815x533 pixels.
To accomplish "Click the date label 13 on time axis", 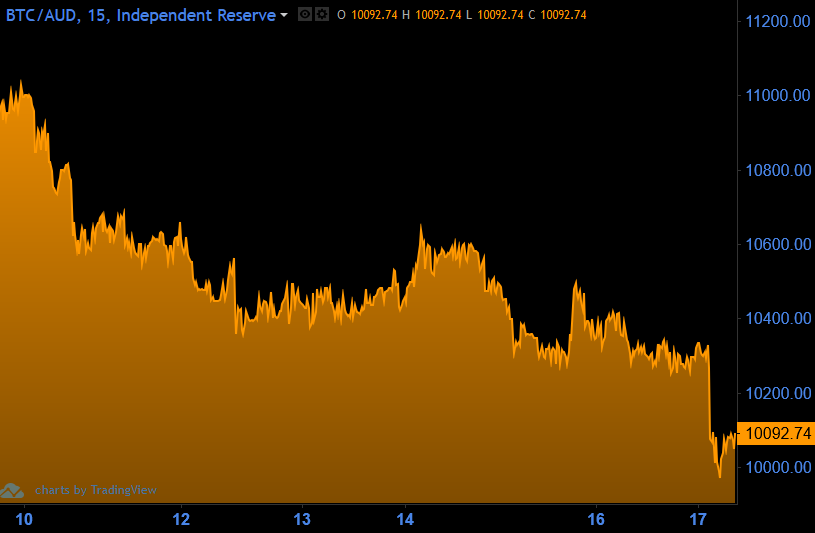I will pos(302,519).
